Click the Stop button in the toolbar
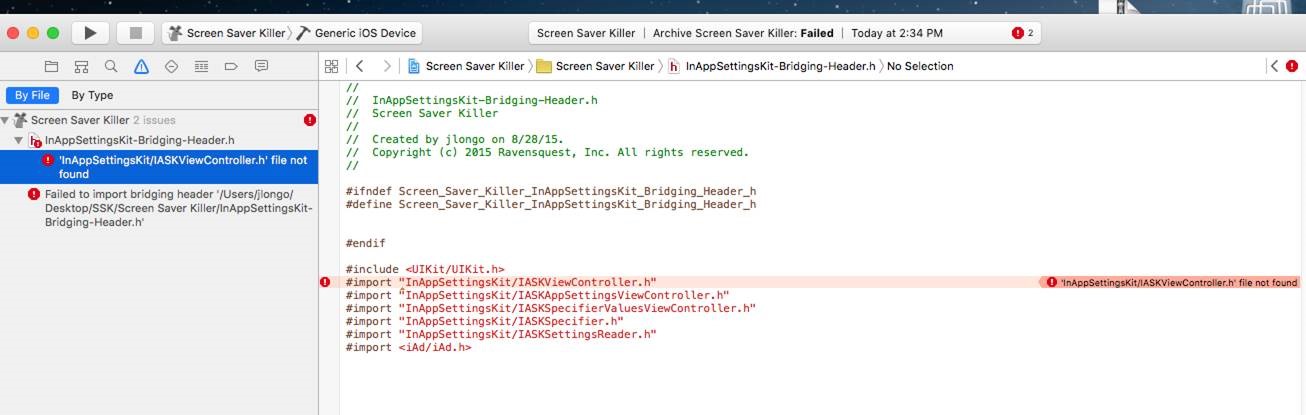 pyautogui.click(x=136, y=33)
